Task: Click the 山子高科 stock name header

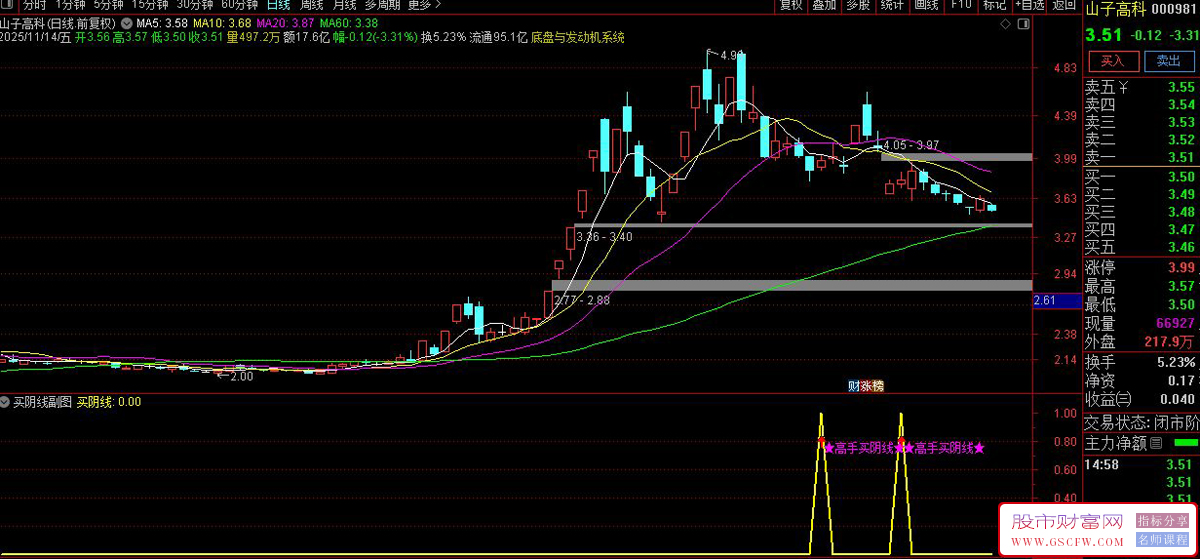Action: [1117, 9]
